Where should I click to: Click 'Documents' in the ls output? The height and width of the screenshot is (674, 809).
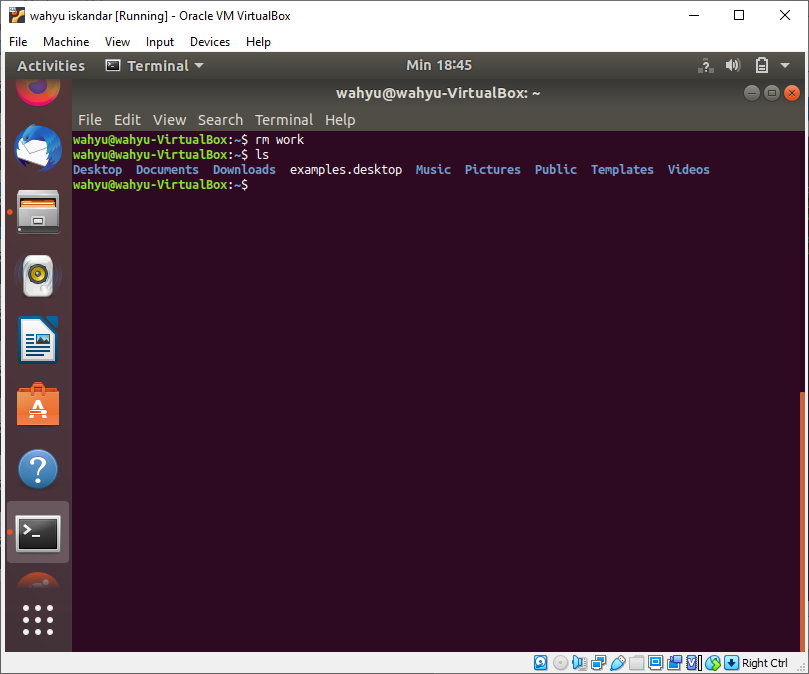click(167, 169)
